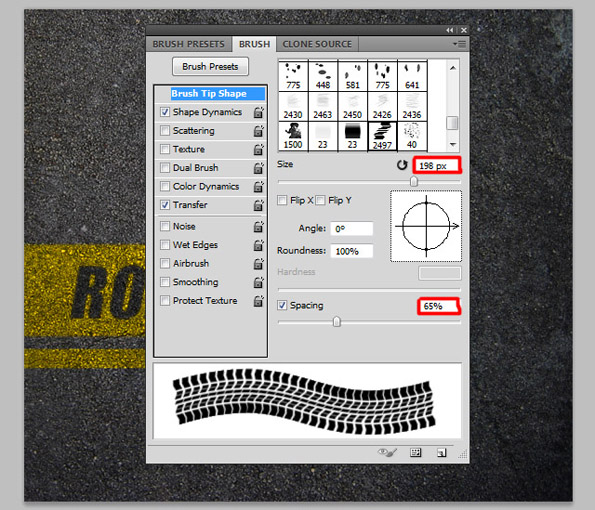
Task: Click the brush list scroll down arrow
Action: (x=452, y=144)
